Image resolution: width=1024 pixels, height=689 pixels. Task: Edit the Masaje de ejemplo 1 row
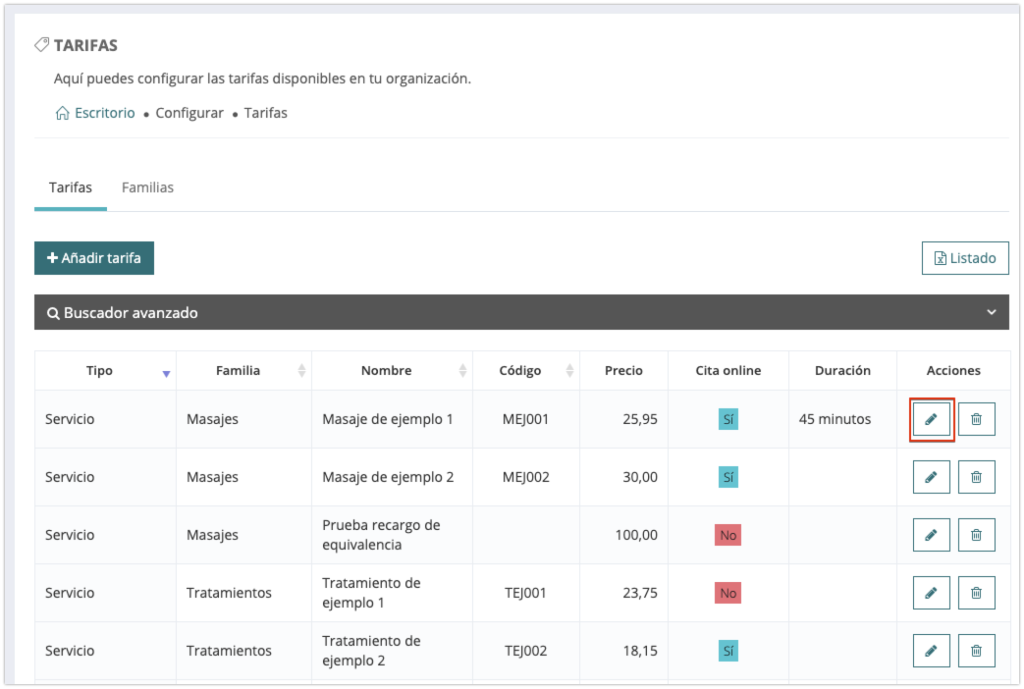tap(931, 419)
